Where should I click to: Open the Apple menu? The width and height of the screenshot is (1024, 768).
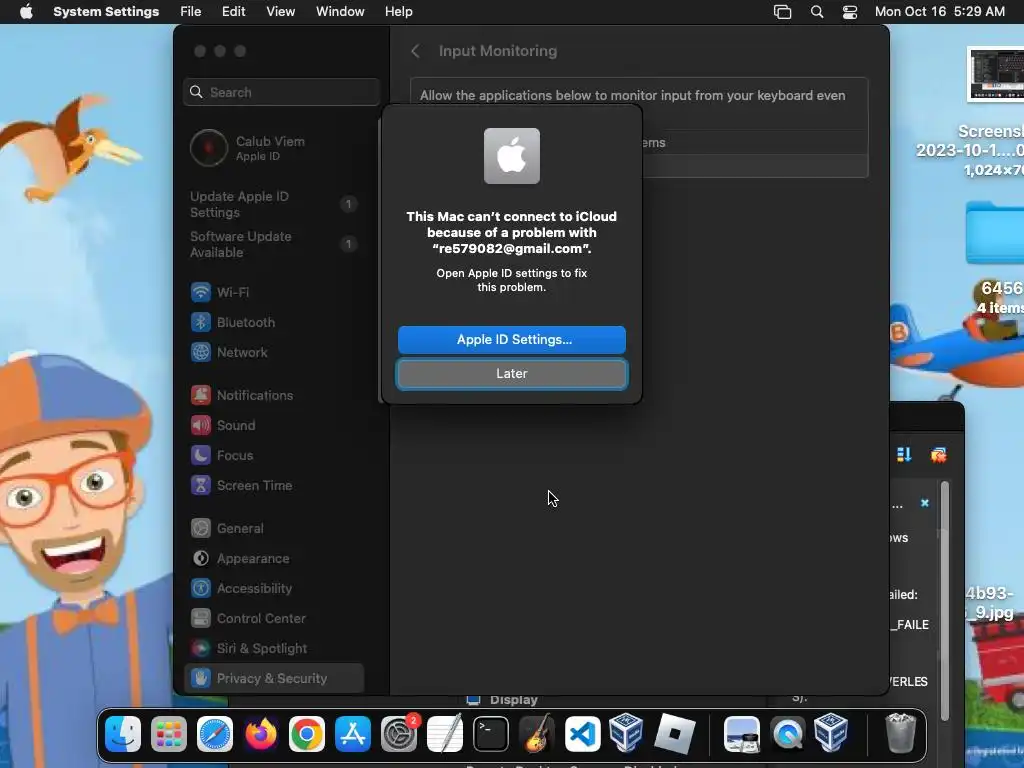coord(26,12)
